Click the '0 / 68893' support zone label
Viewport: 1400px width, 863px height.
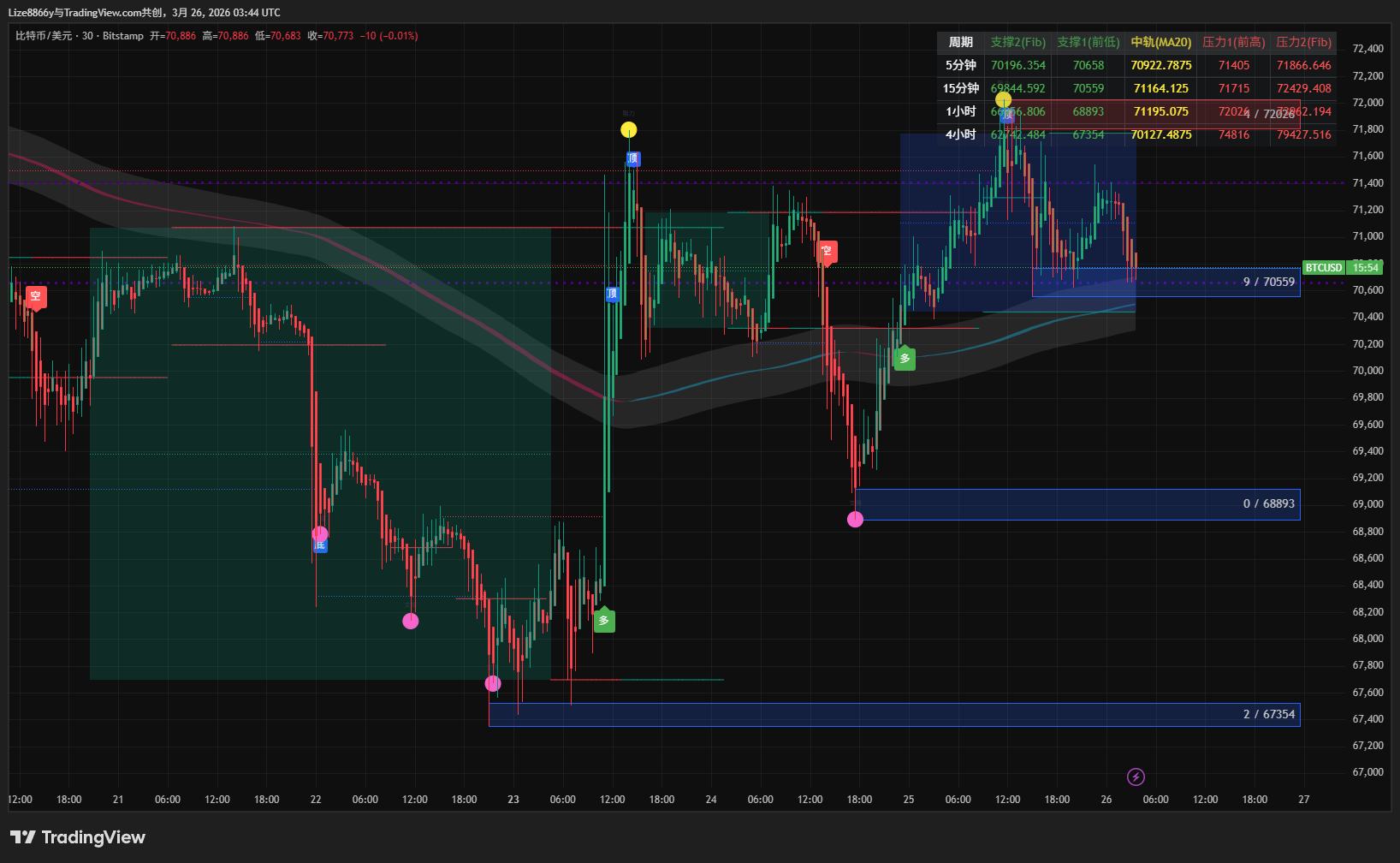pyautogui.click(x=1268, y=503)
